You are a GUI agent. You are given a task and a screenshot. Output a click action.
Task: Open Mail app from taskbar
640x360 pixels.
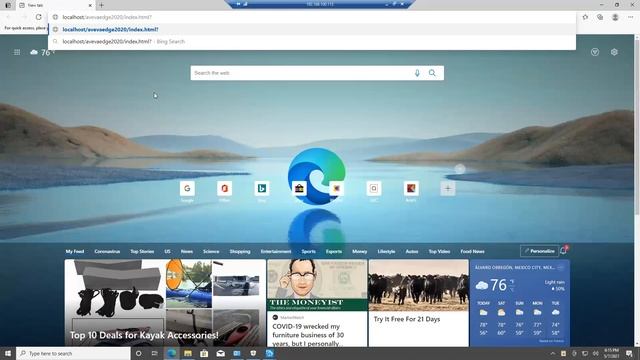point(220,353)
